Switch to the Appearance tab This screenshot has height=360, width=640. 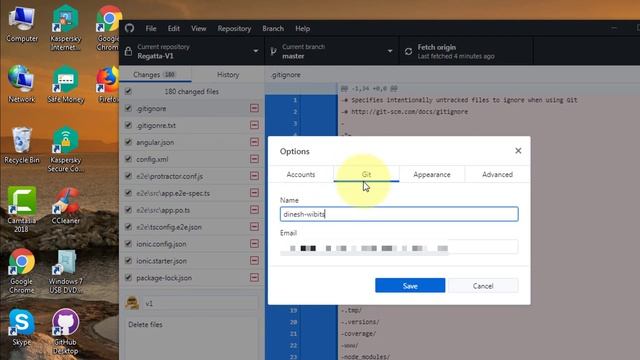[431, 174]
